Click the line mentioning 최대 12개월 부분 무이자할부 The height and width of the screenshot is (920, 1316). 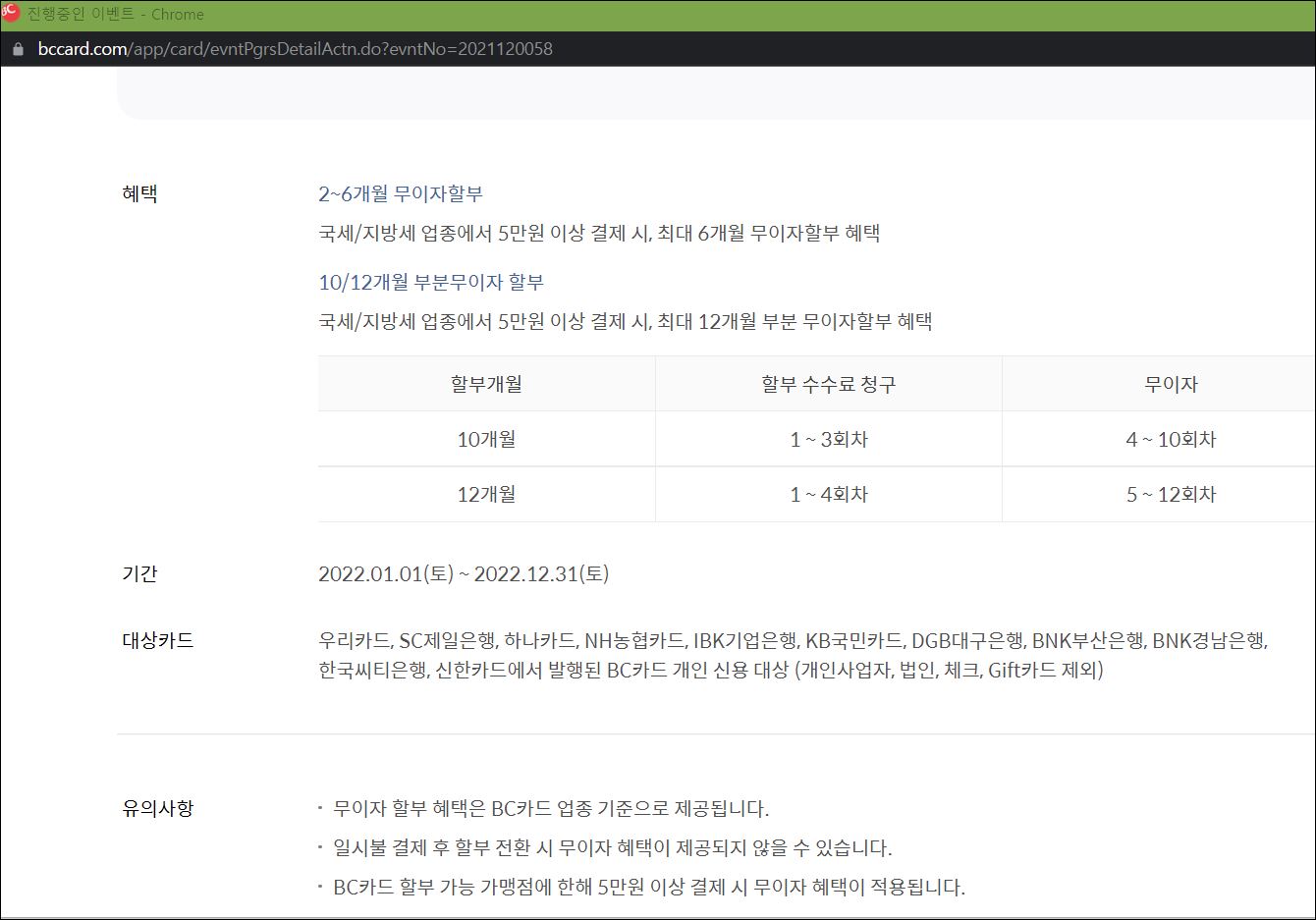point(626,321)
